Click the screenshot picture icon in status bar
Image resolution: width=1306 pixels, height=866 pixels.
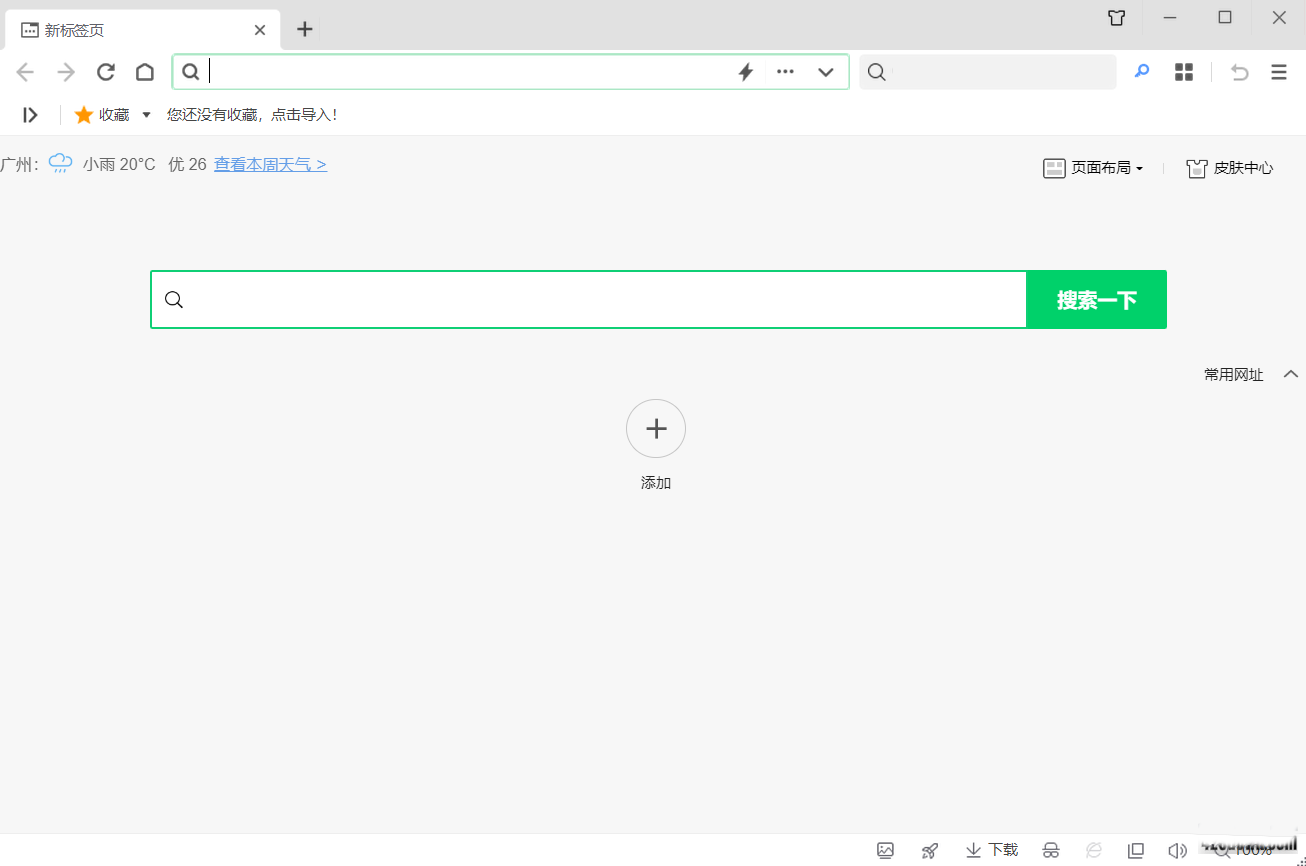click(x=885, y=850)
